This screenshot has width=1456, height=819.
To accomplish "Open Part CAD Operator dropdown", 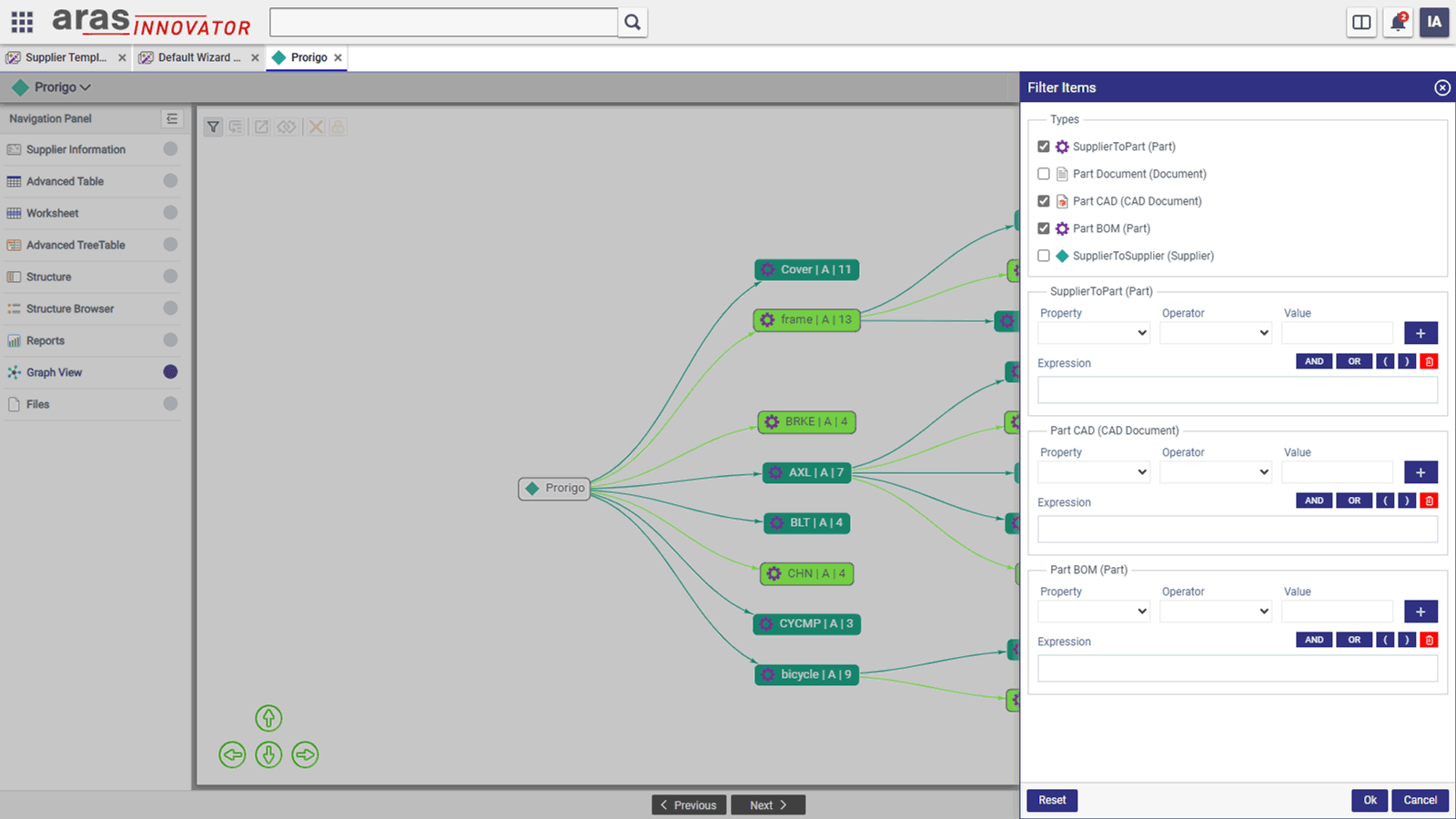I will point(1216,472).
